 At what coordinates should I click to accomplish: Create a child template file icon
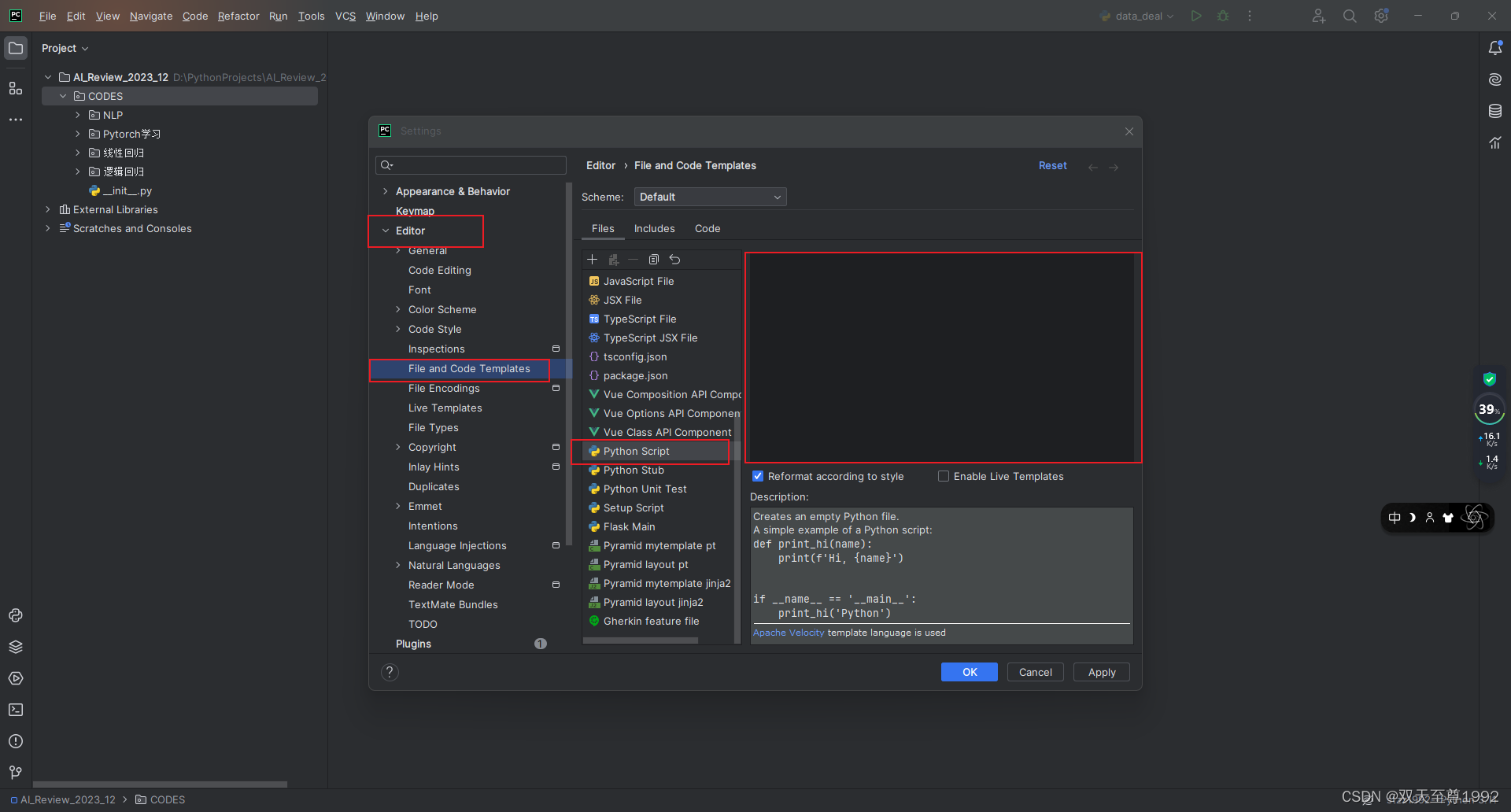[613, 260]
